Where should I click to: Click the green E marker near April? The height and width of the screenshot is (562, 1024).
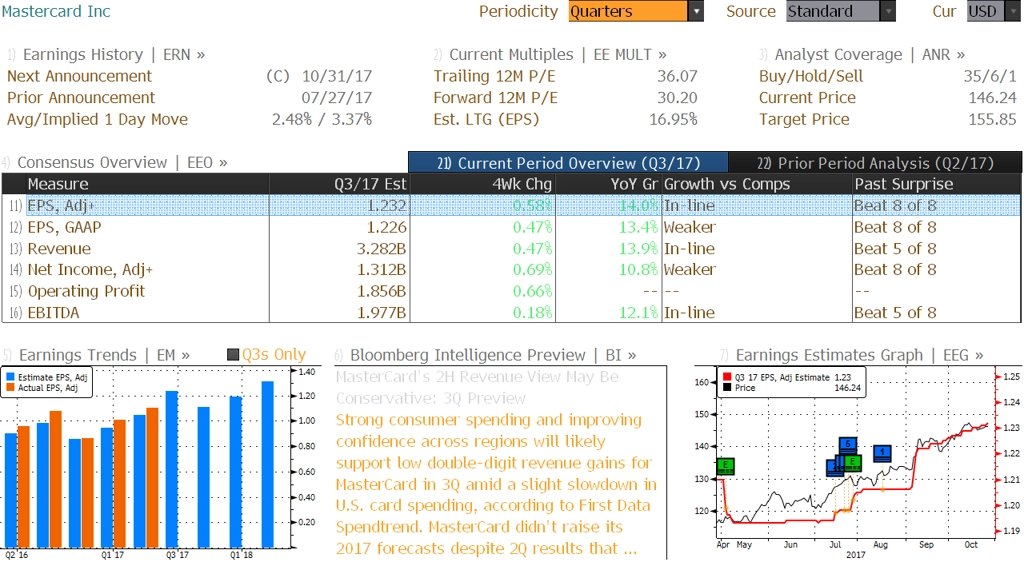(726, 466)
